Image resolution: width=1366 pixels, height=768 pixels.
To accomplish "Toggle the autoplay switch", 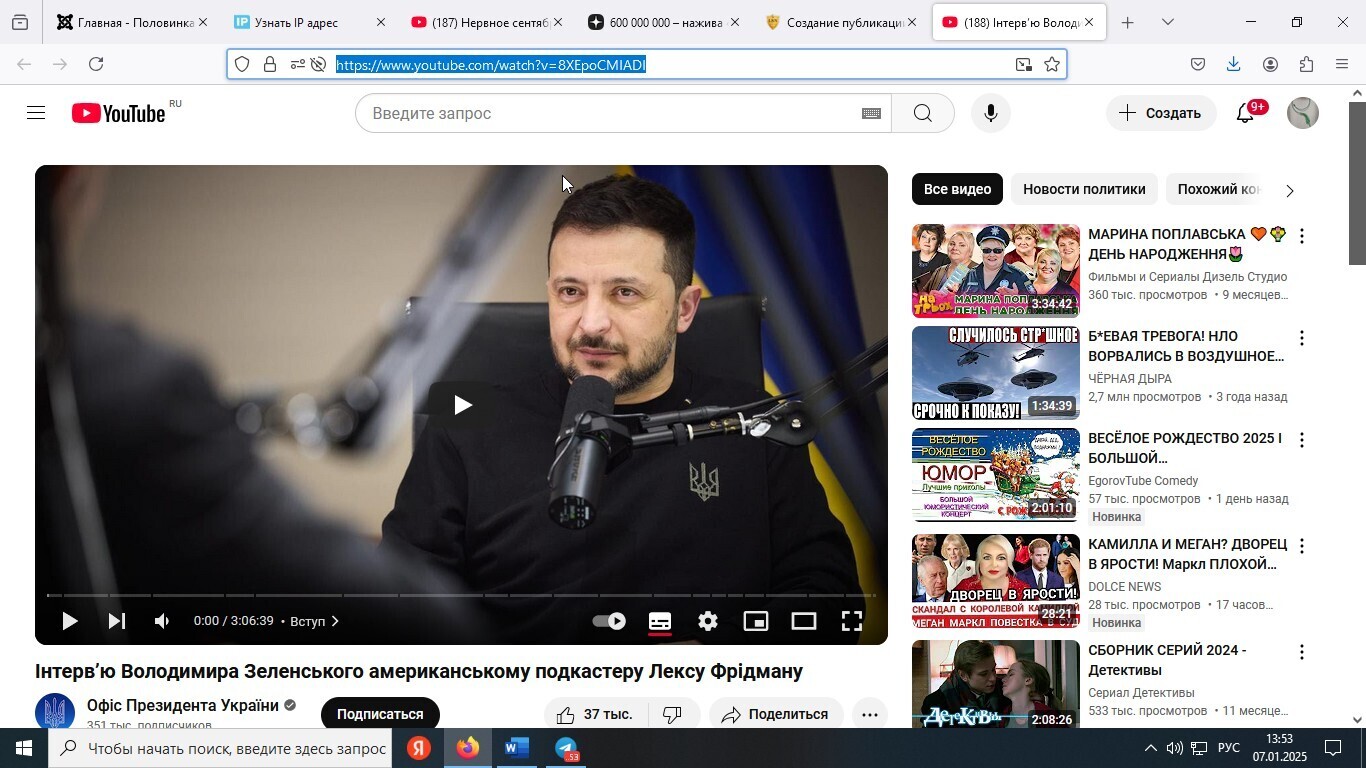I will pos(609,621).
